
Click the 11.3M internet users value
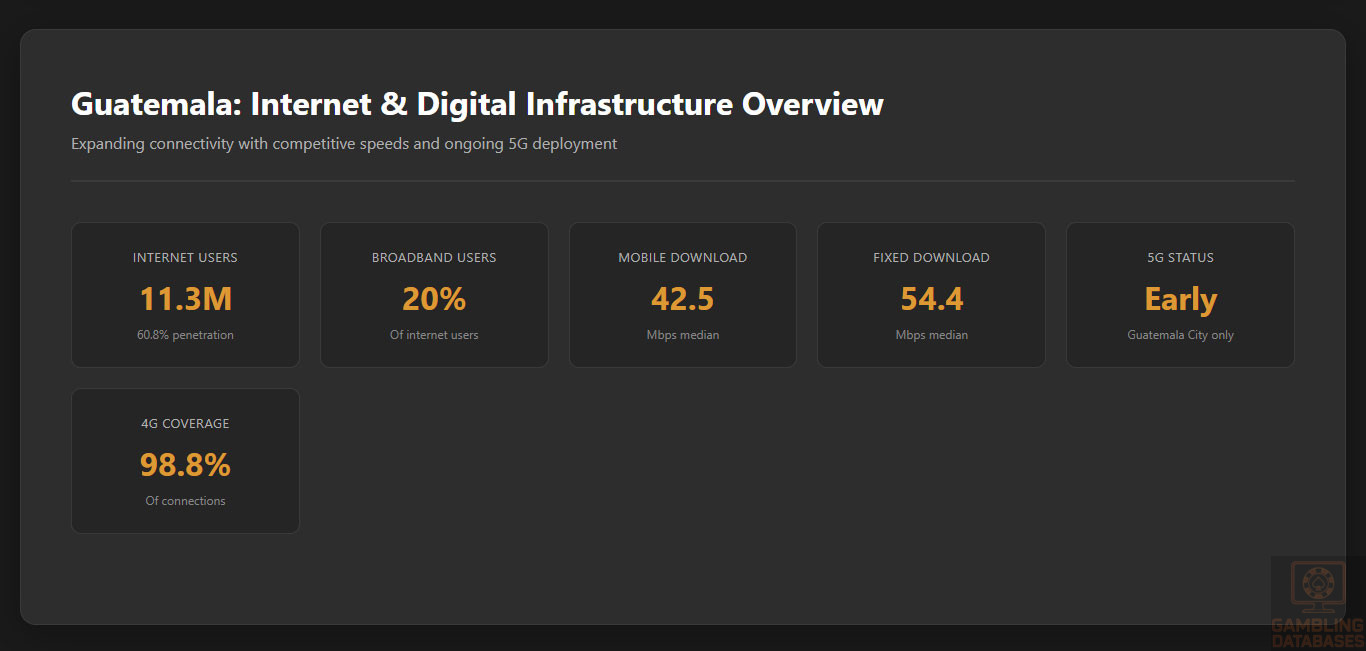(x=185, y=299)
